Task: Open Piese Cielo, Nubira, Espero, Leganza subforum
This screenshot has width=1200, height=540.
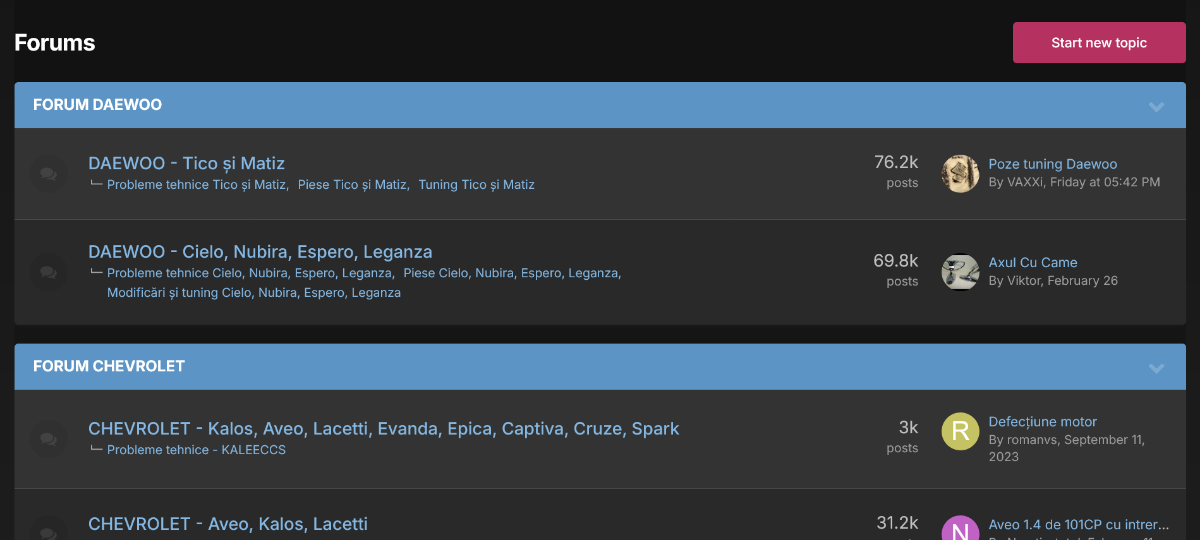Action: [x=512, y=273]
